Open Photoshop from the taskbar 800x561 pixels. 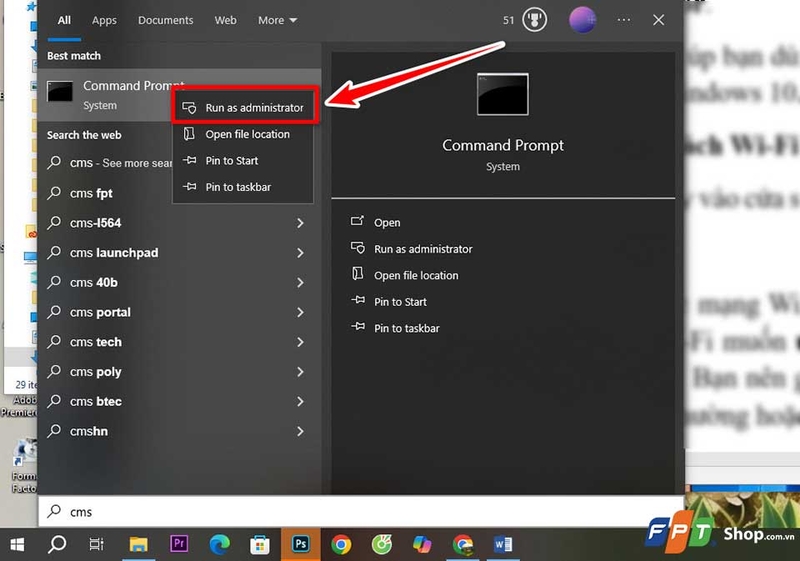click(301, 544)
